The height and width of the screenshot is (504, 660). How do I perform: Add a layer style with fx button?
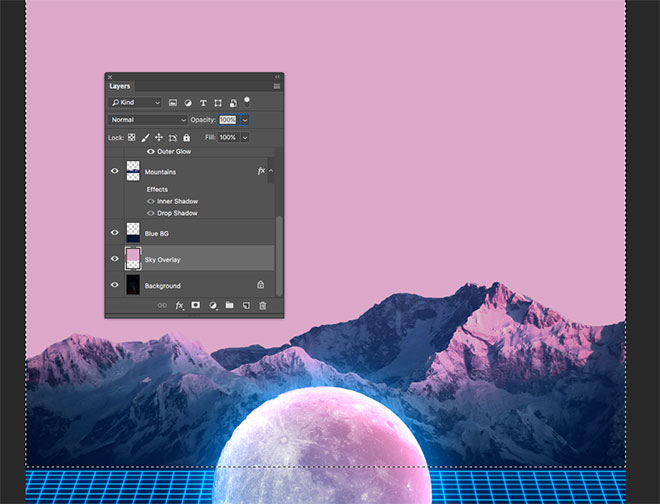click(x=179, y=305)
